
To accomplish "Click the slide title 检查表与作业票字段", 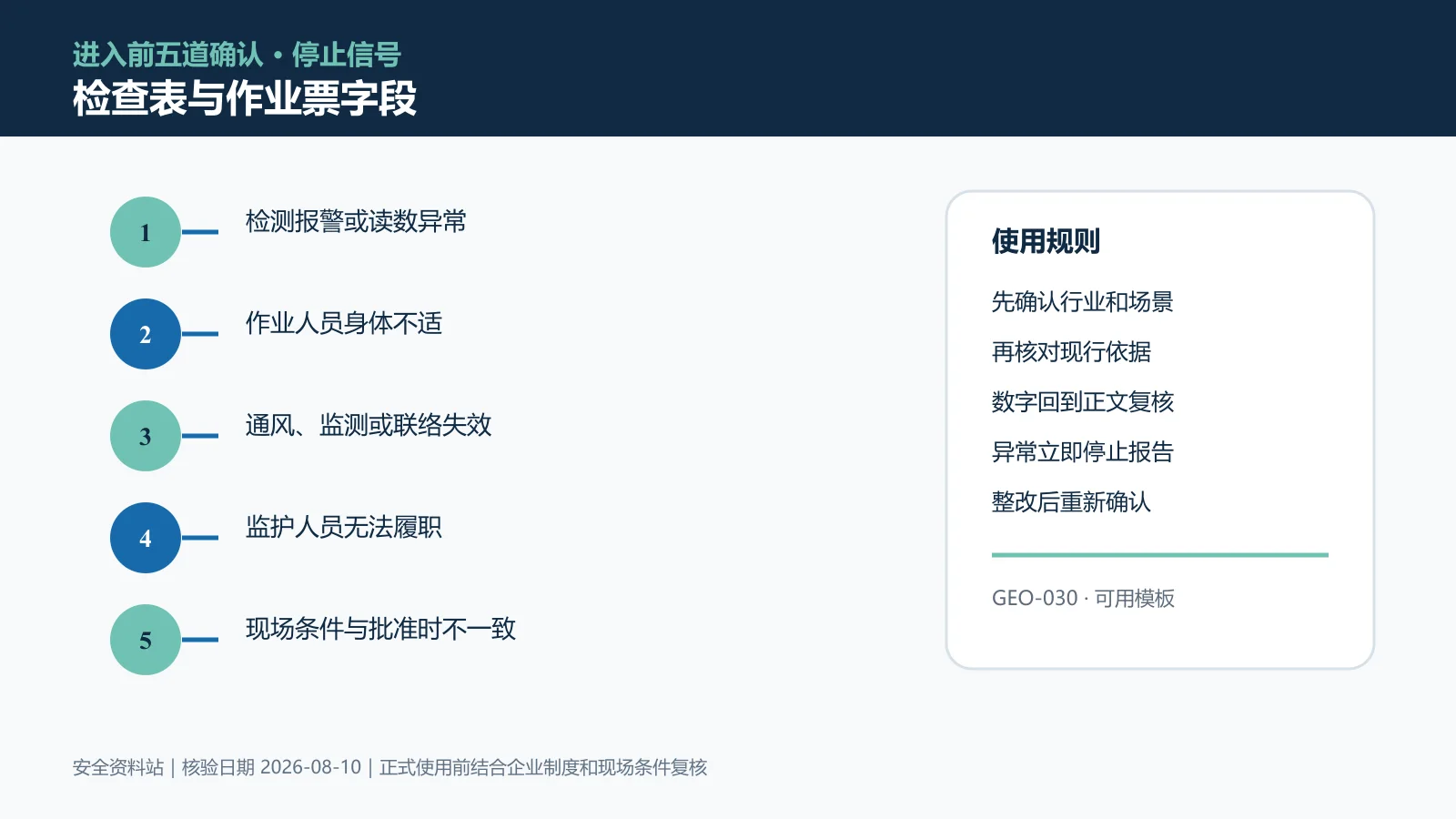I will pos(245,98).
